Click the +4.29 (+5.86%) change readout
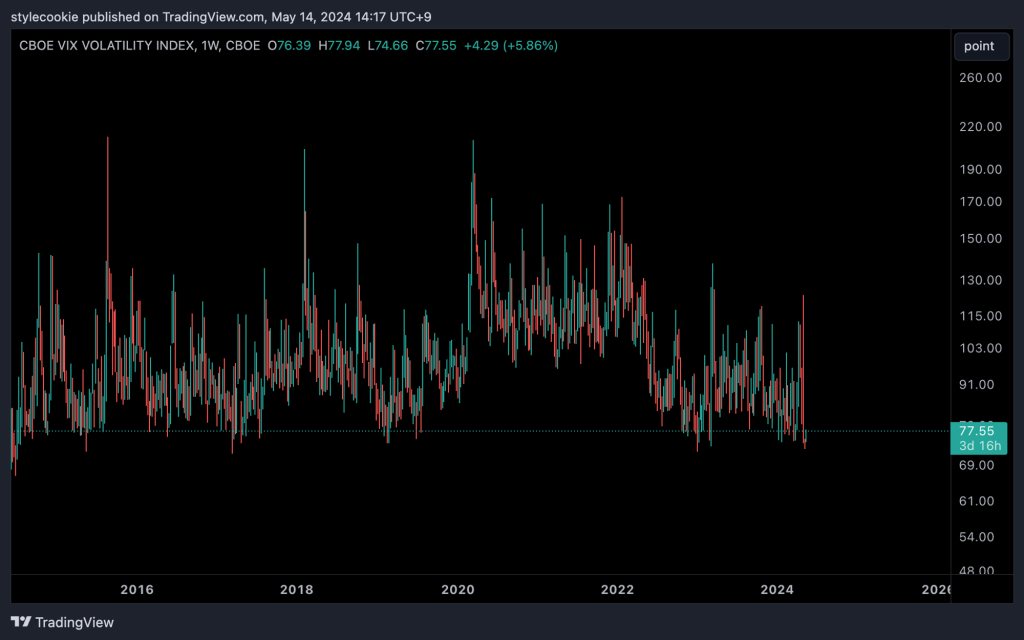This screenshot has width=1024, height=640. (x=511, y=46)
